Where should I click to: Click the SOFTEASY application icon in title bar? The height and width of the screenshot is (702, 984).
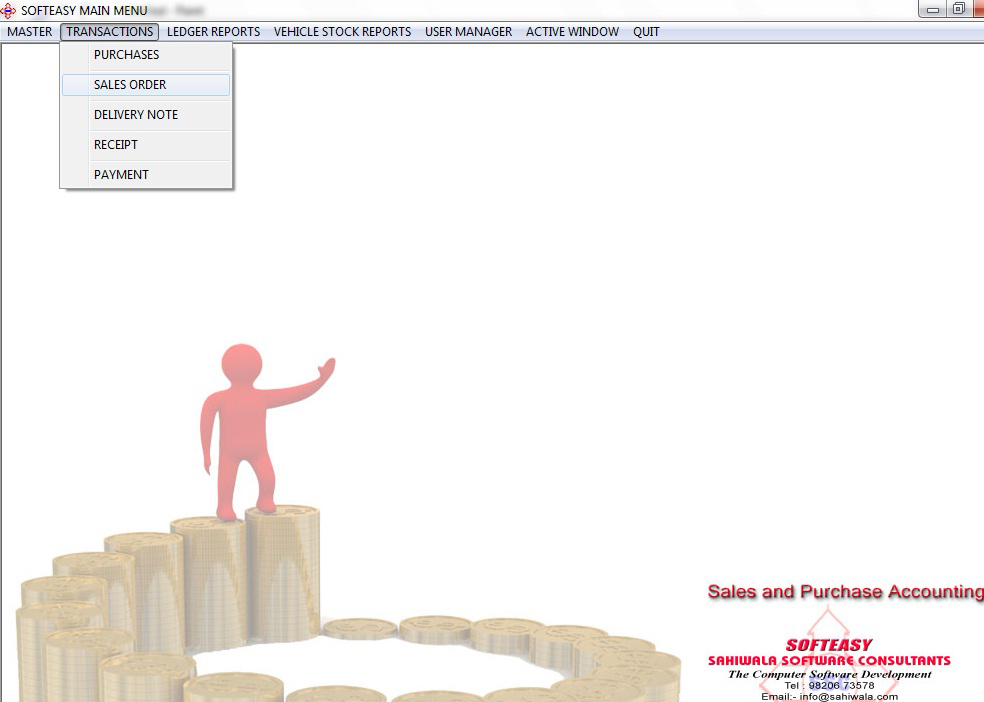point(10,10)
